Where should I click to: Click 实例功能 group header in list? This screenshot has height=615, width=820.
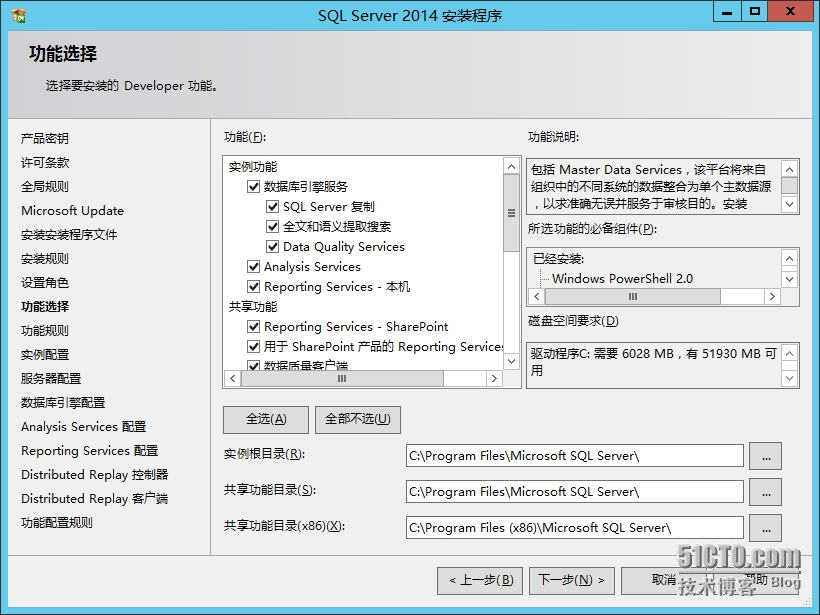point(253,167)
